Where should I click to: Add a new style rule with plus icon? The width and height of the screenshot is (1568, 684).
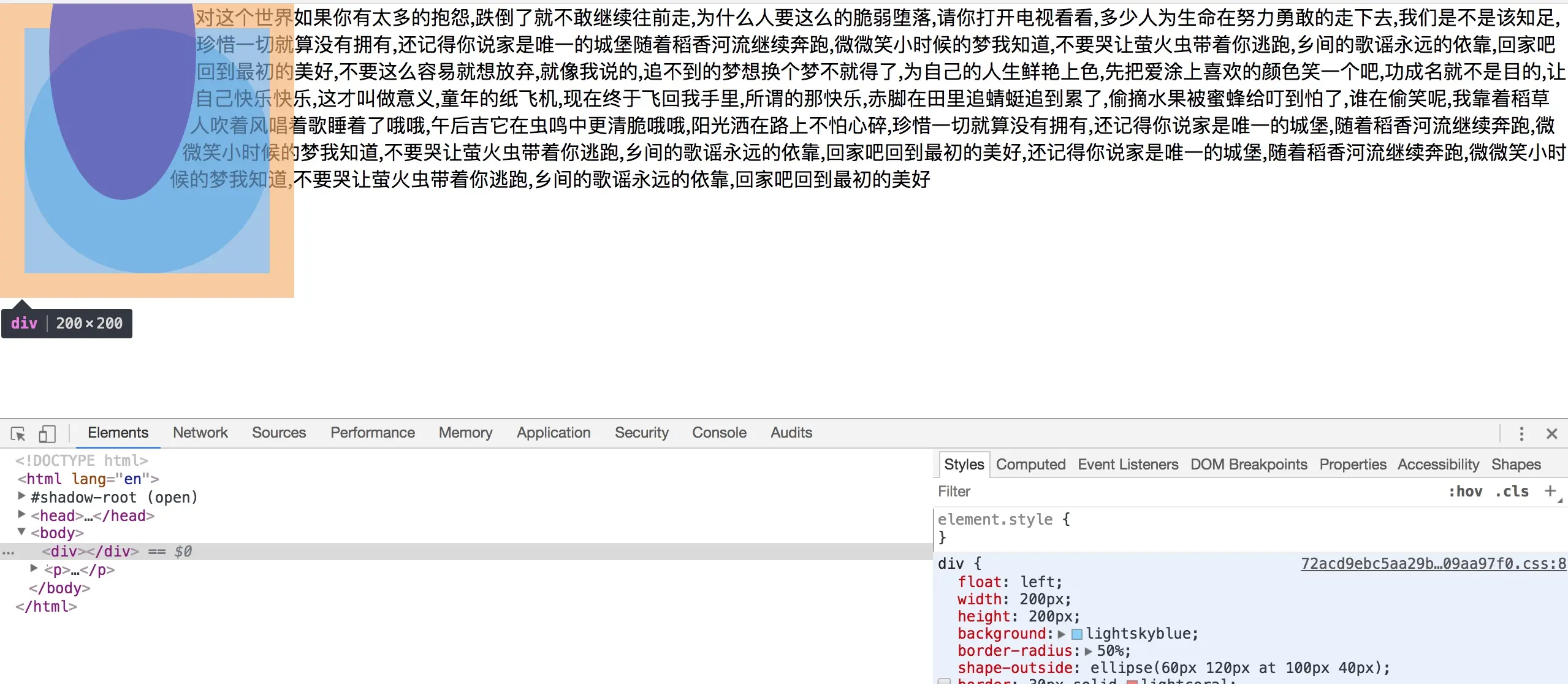(1550, 490)
